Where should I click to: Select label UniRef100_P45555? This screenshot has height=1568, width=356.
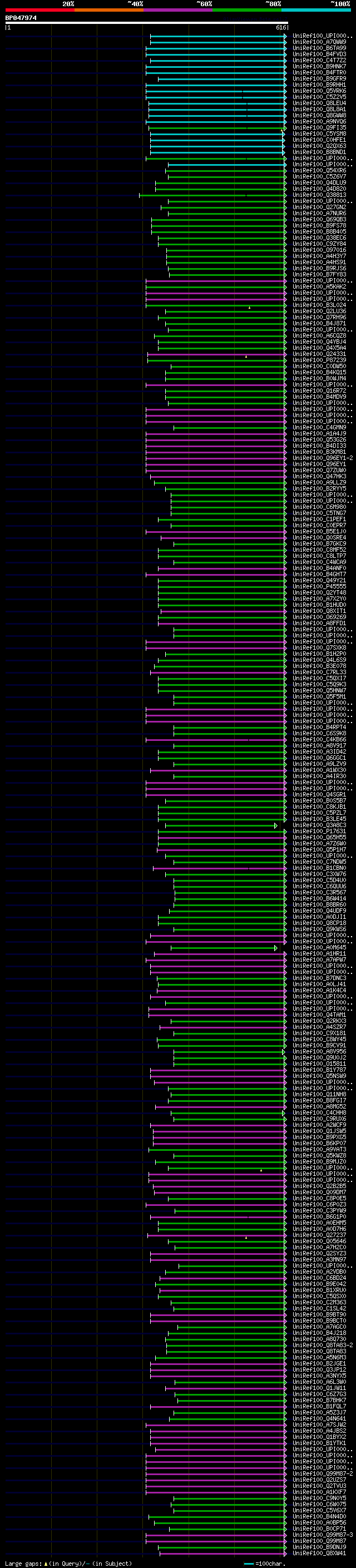(319, 587)
